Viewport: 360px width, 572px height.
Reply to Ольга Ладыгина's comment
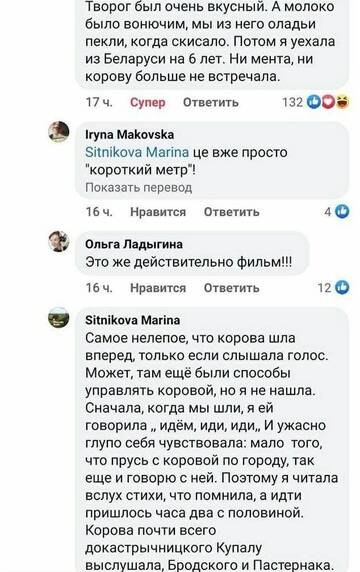[232, 288]
